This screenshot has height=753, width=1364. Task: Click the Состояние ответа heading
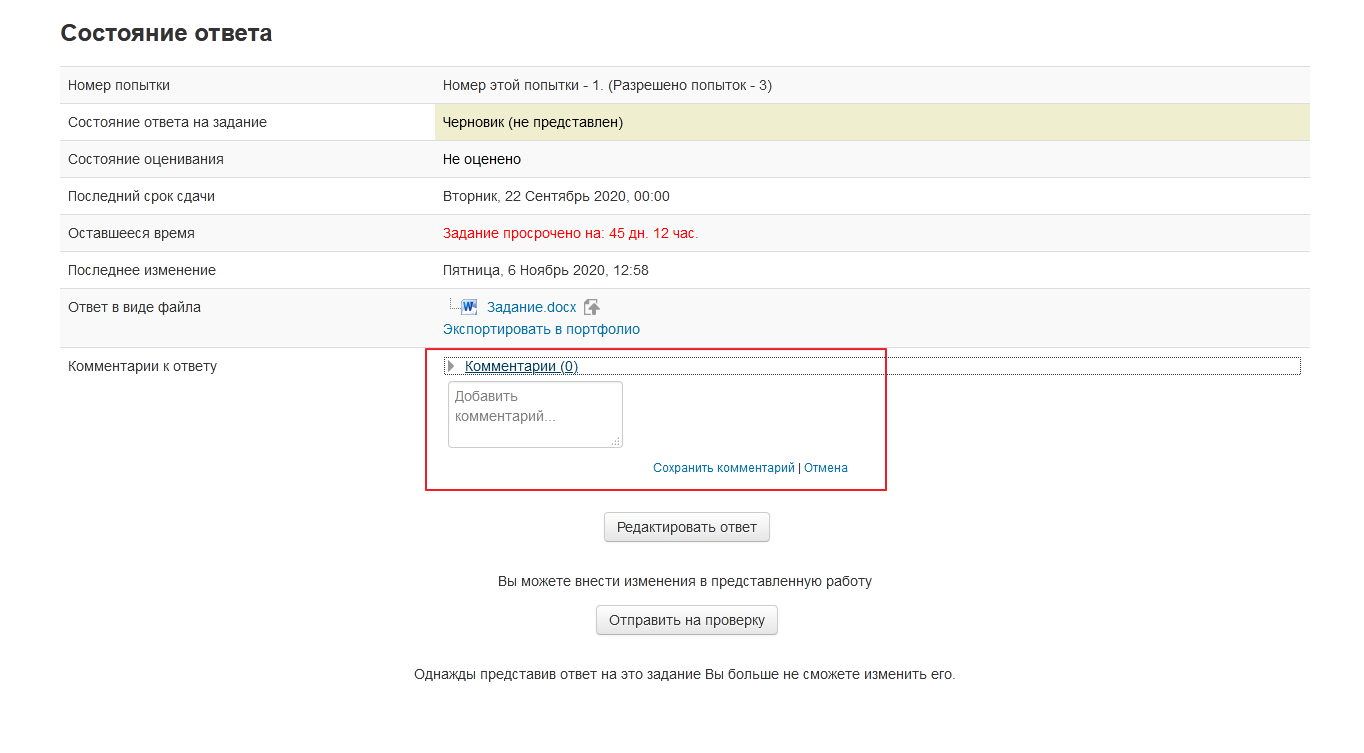click(166, 33)
